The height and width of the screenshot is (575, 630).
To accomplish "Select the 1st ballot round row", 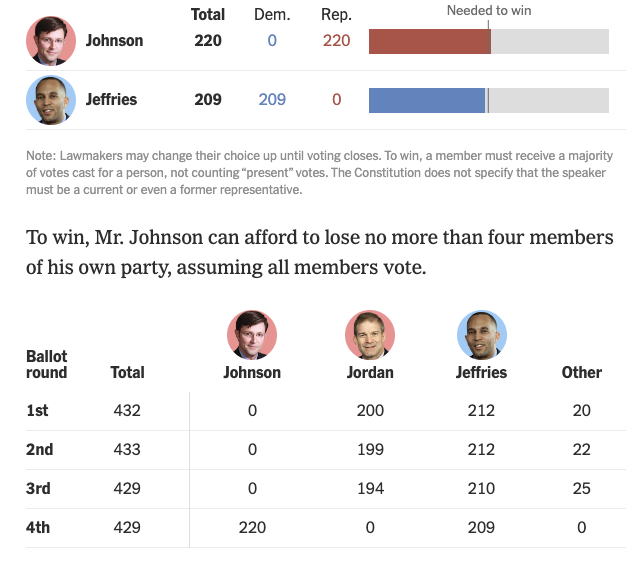I will [x=39, y=410].
